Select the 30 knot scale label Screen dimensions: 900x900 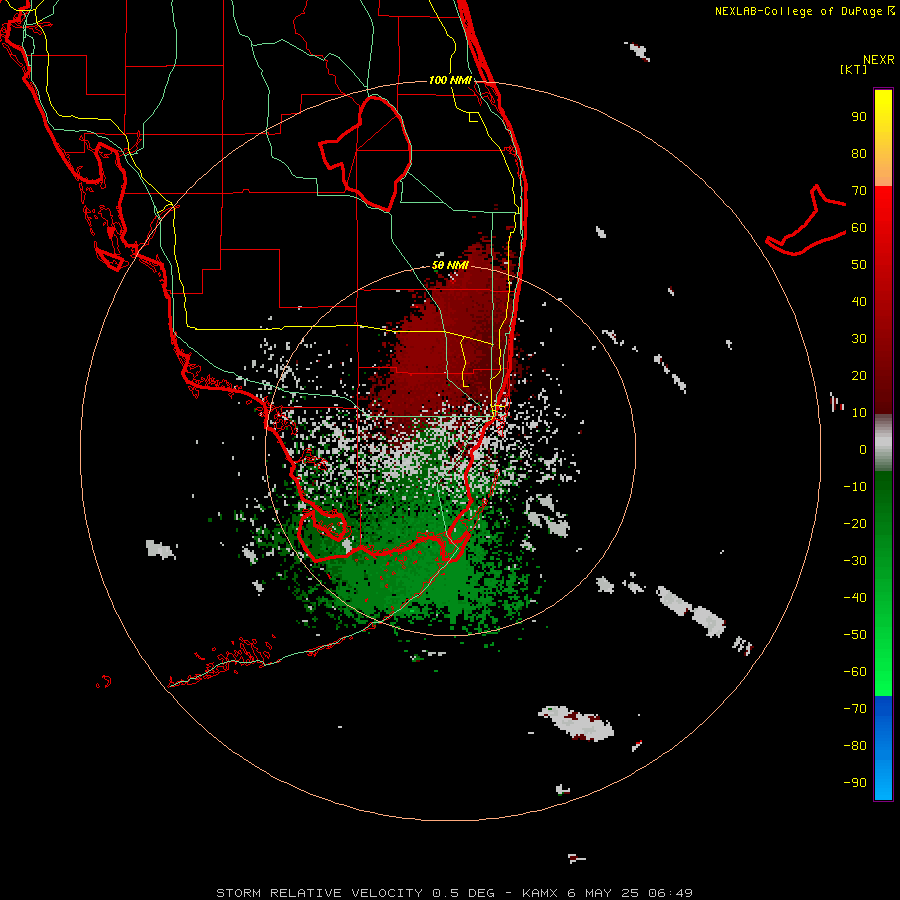pyautogui.click(x=859, y=339)
